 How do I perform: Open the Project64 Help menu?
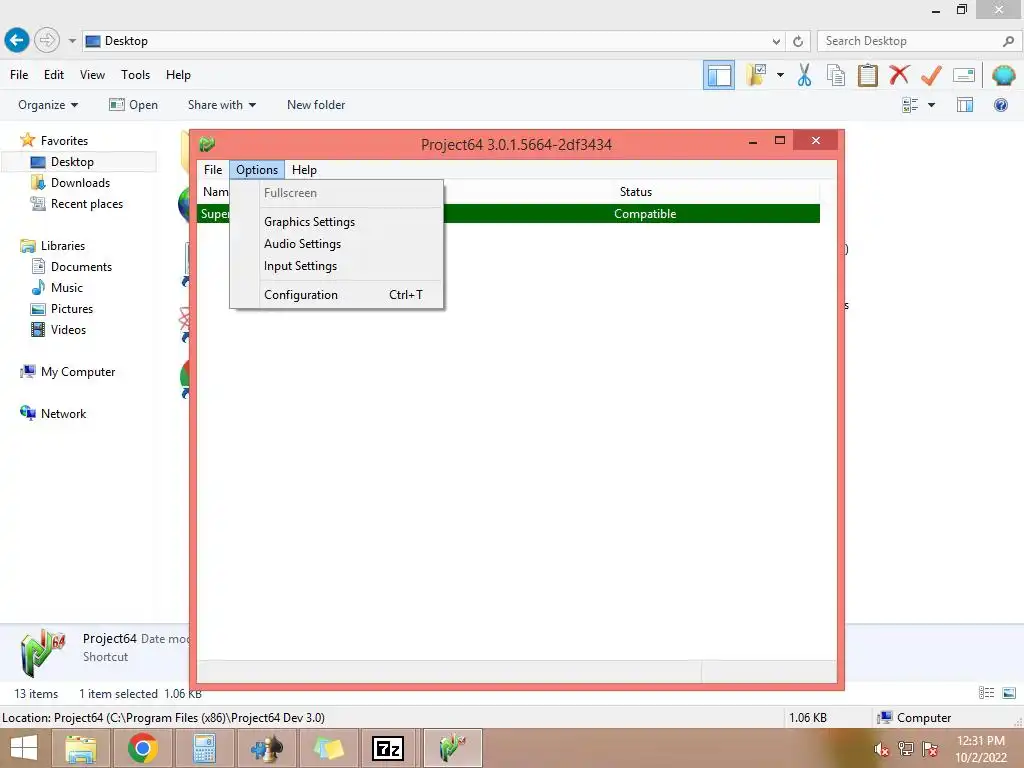tap(304, 170)
